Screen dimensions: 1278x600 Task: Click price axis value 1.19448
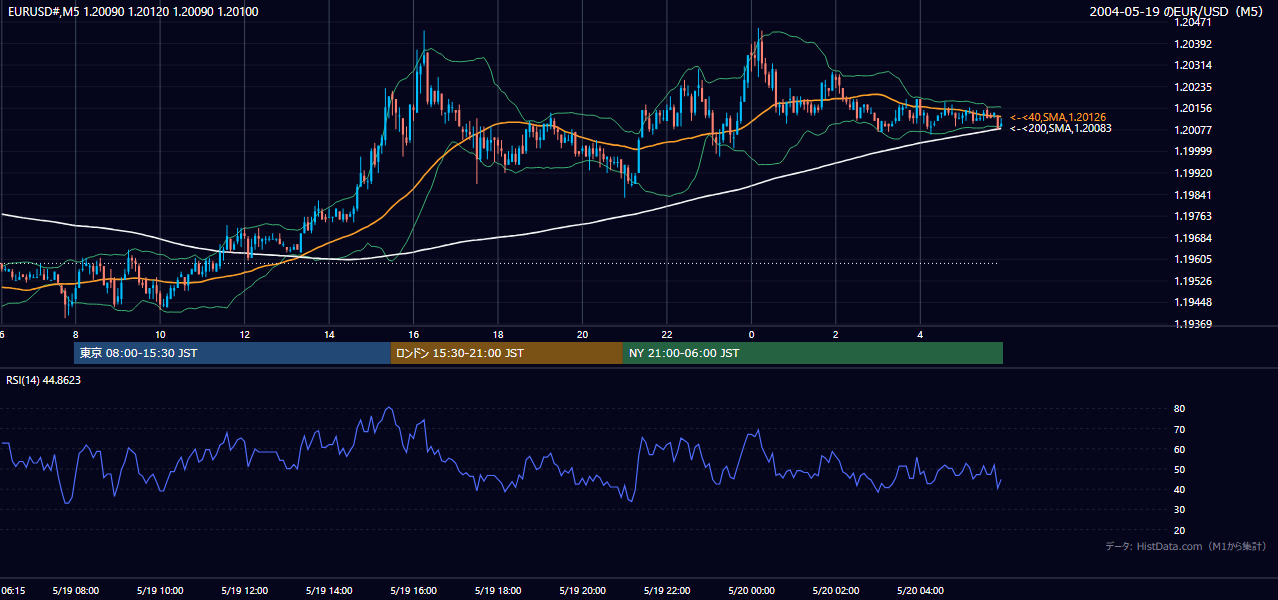[1192, 302]
